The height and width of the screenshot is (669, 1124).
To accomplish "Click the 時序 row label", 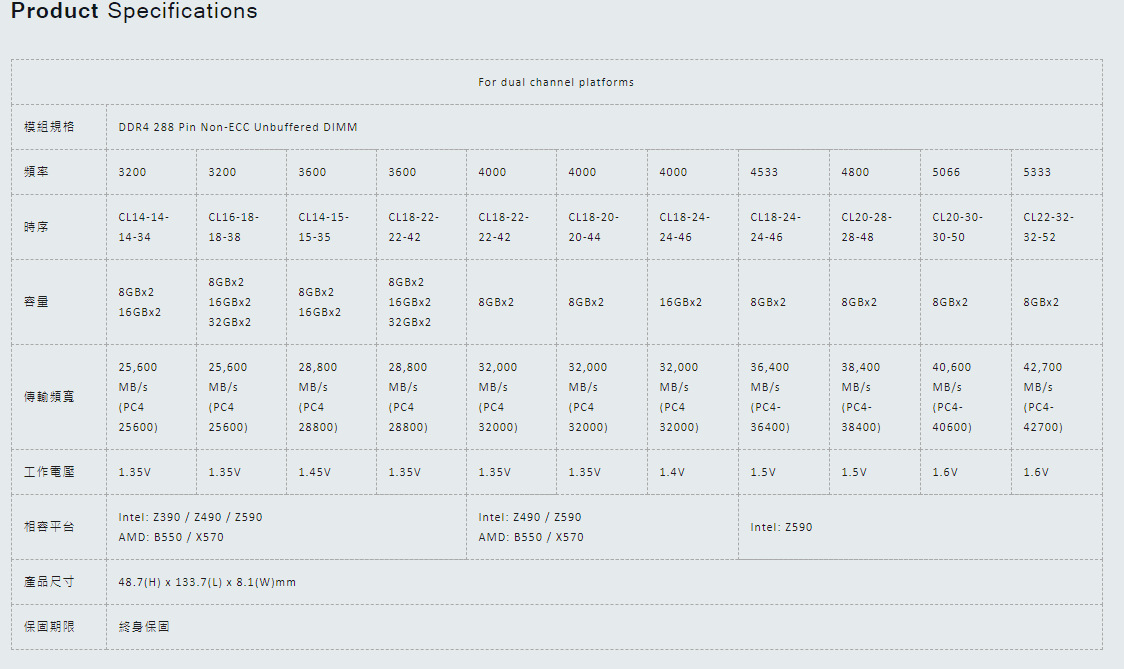I will click(37, 227).
